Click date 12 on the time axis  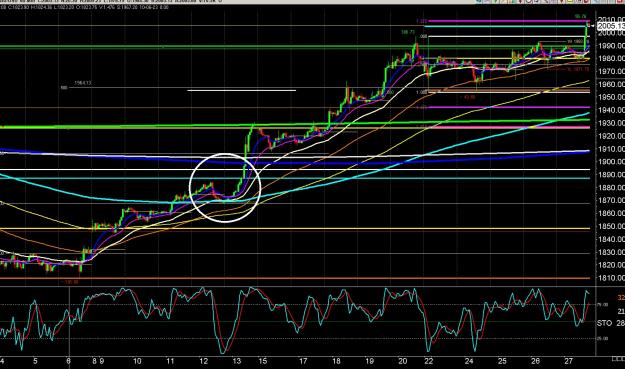point(204,361)
